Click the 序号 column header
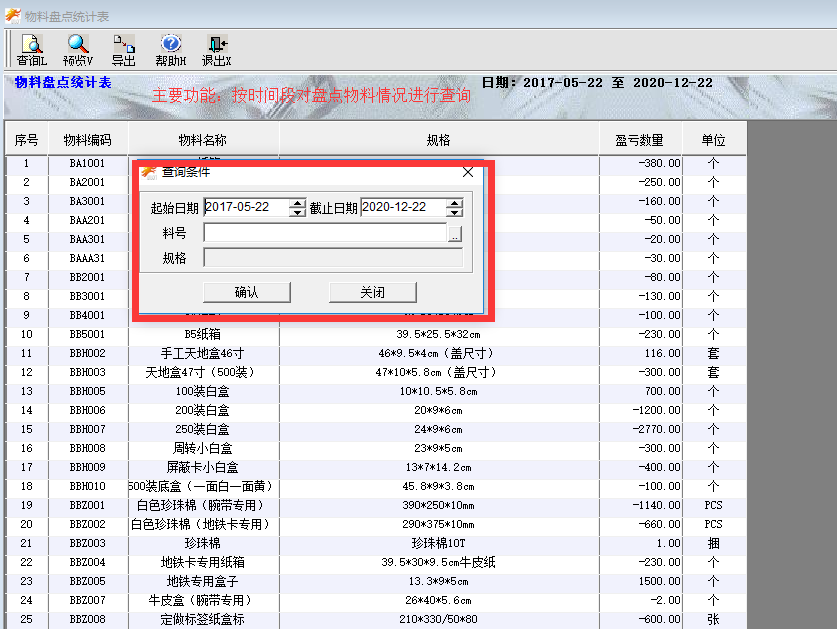This screenshot has height=629, width=837. click(x=27, y=140)
